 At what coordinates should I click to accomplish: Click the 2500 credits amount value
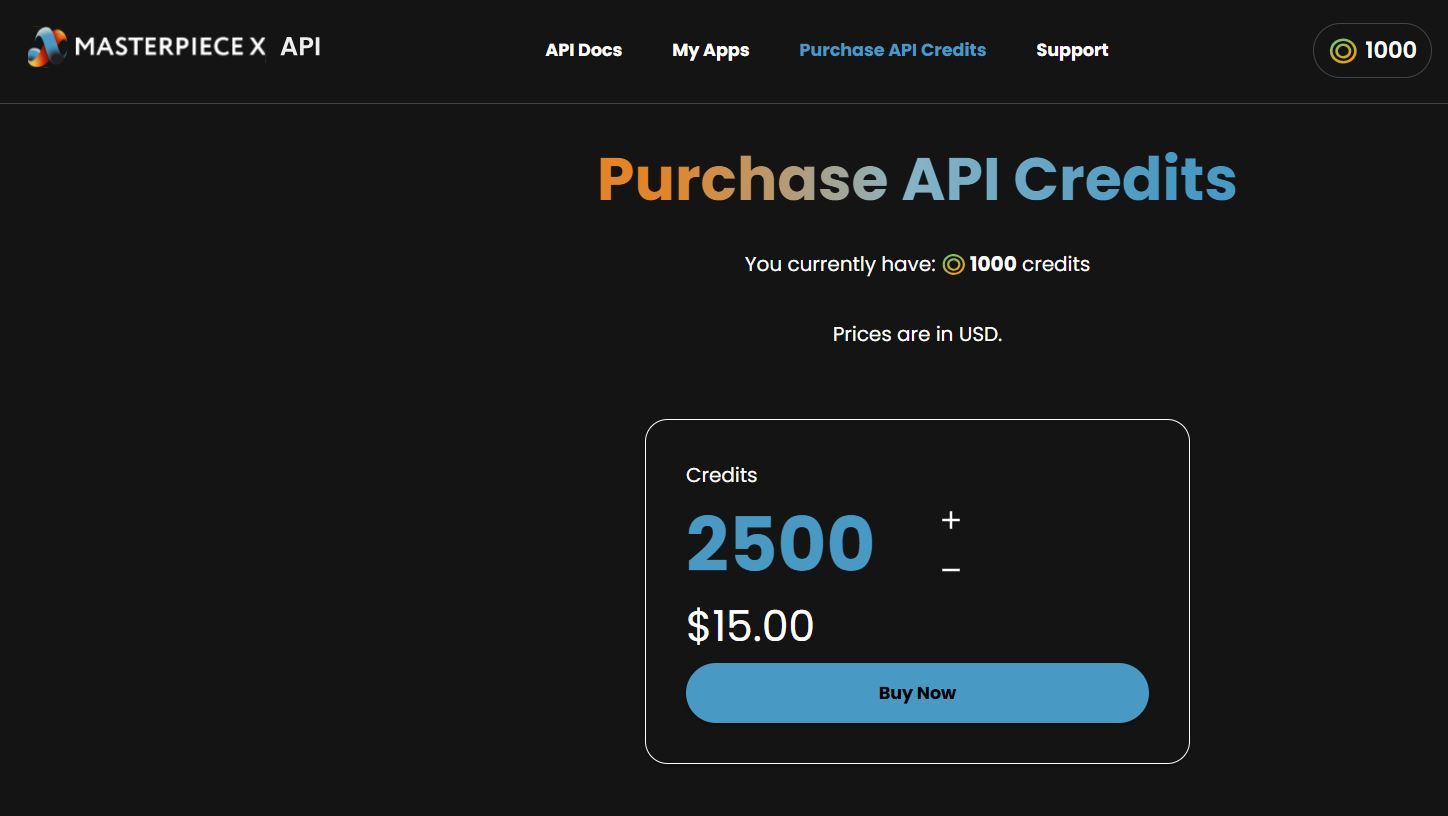[x=780, y=544]
